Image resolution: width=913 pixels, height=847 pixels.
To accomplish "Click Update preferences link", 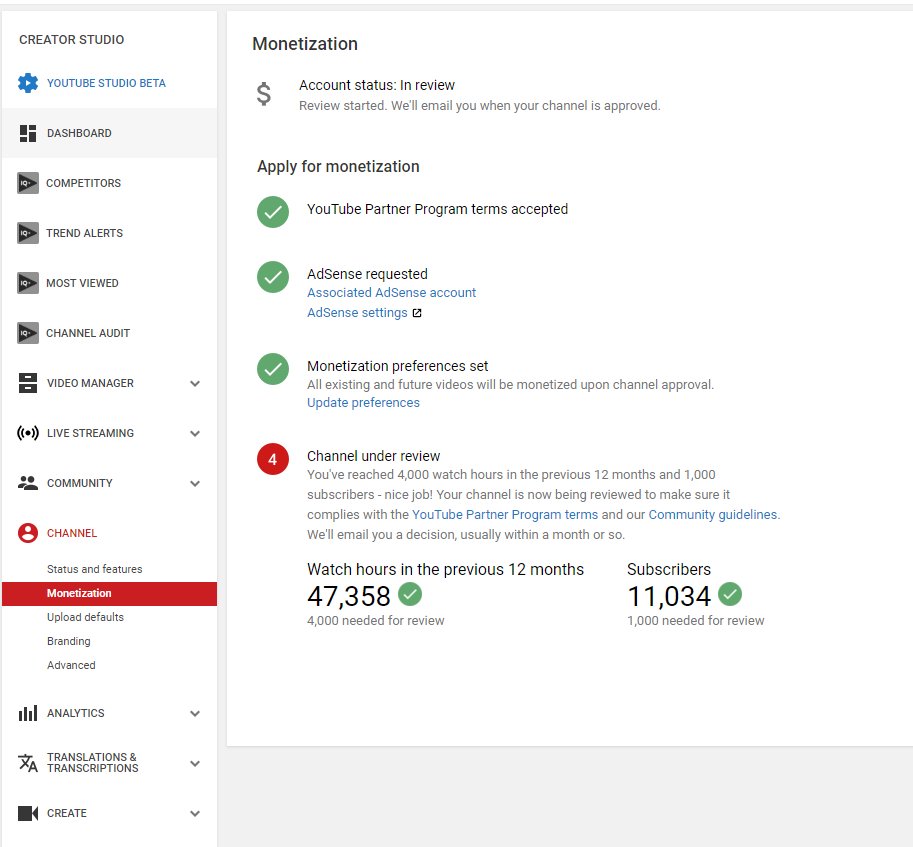I will point(363,403).
